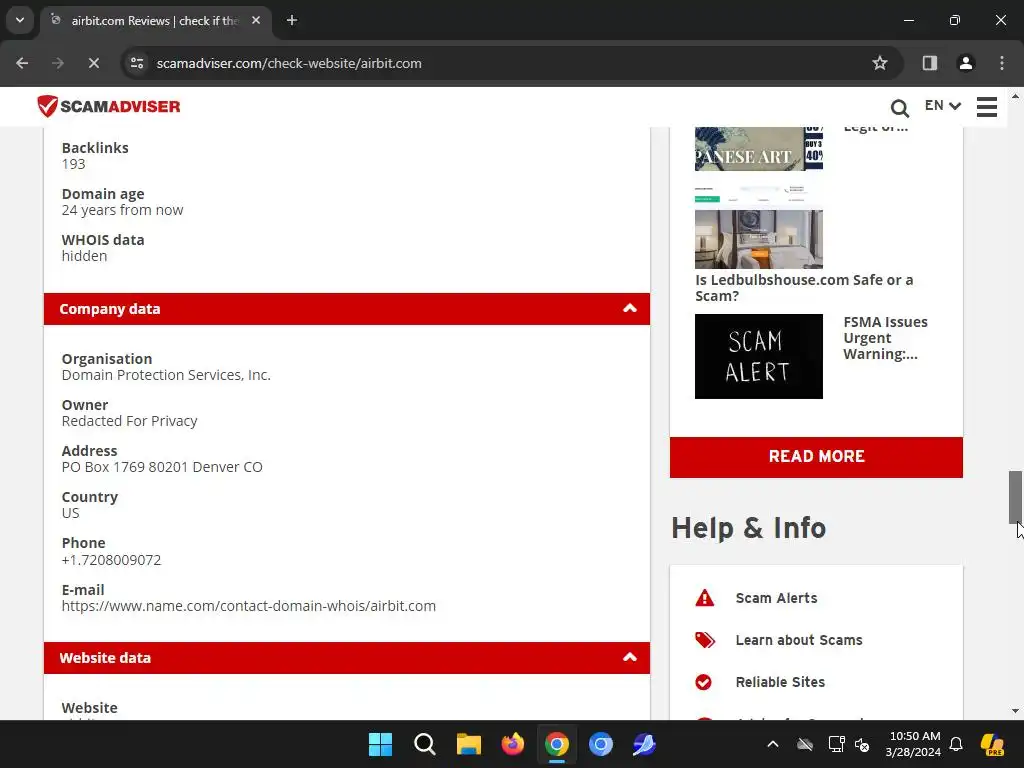Click the name.com contact-domain-whois E-mail URL
The width and height of the screenshot is (1024, 768).
tap(248, 605)
